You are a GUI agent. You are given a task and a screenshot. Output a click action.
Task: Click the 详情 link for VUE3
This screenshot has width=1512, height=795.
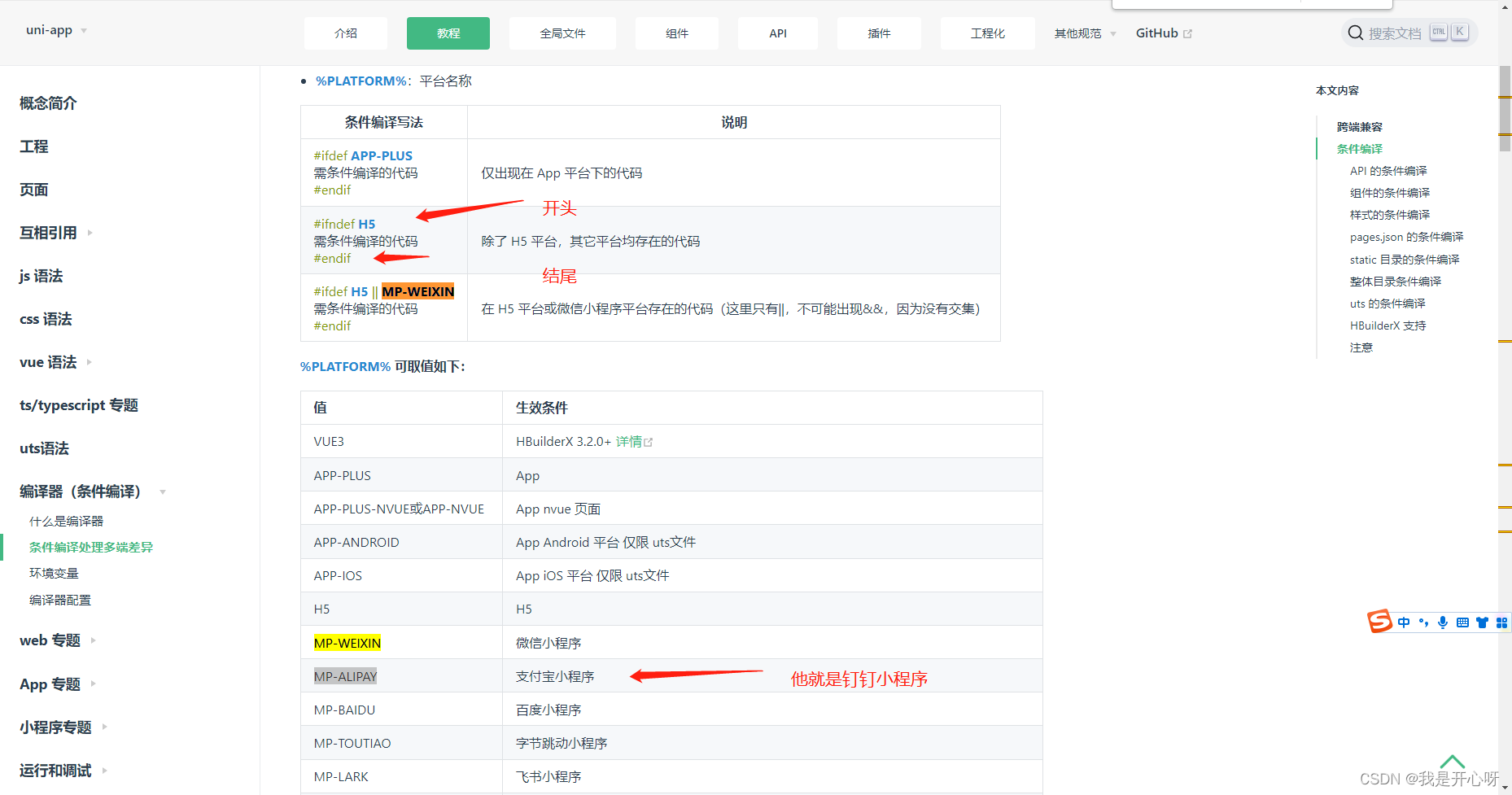coord(629,442)
